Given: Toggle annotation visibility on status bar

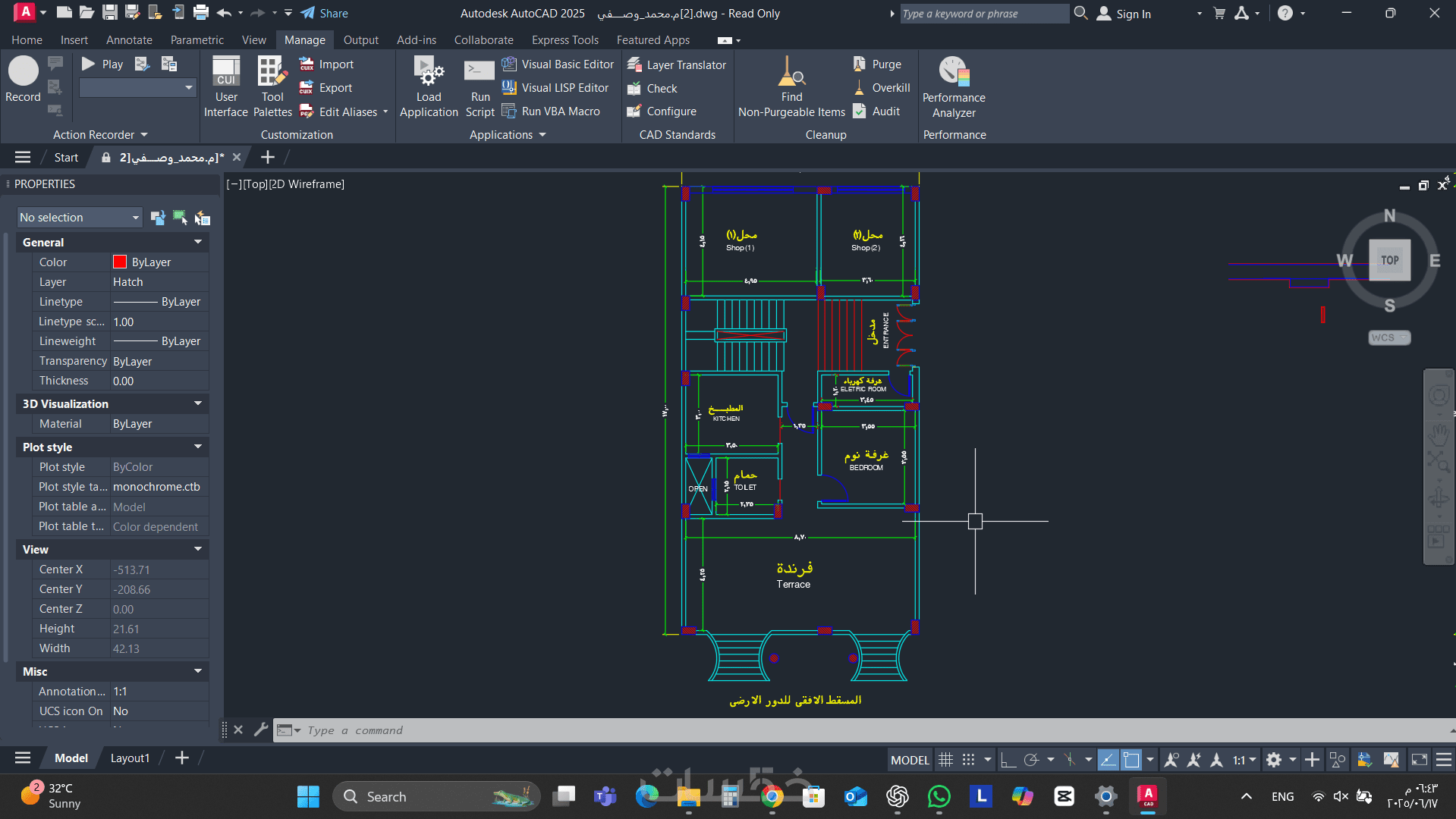Looking at the screenshot, I should click(x=1171, y=759).
